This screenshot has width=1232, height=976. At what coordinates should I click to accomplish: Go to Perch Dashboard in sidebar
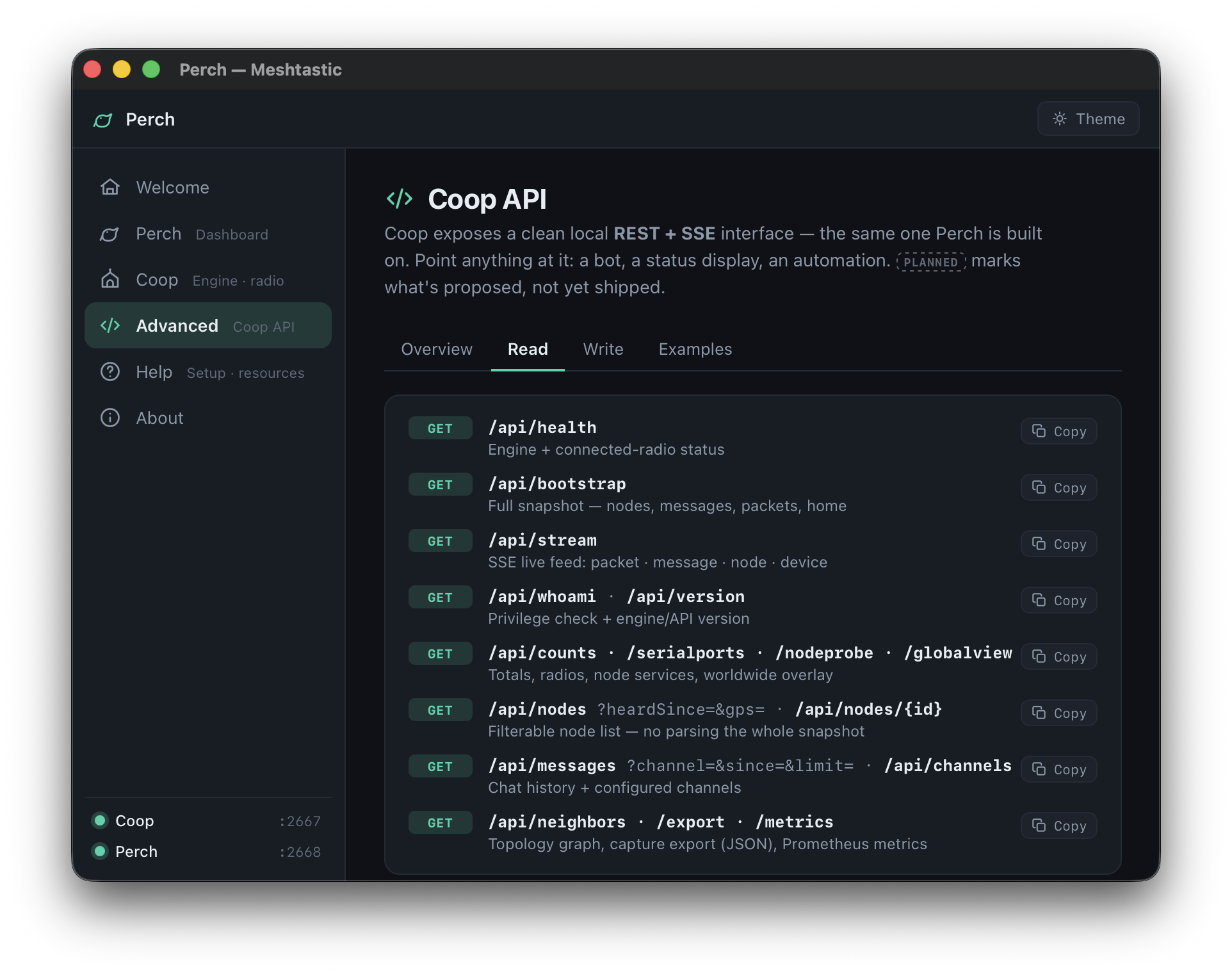(208, 234)
